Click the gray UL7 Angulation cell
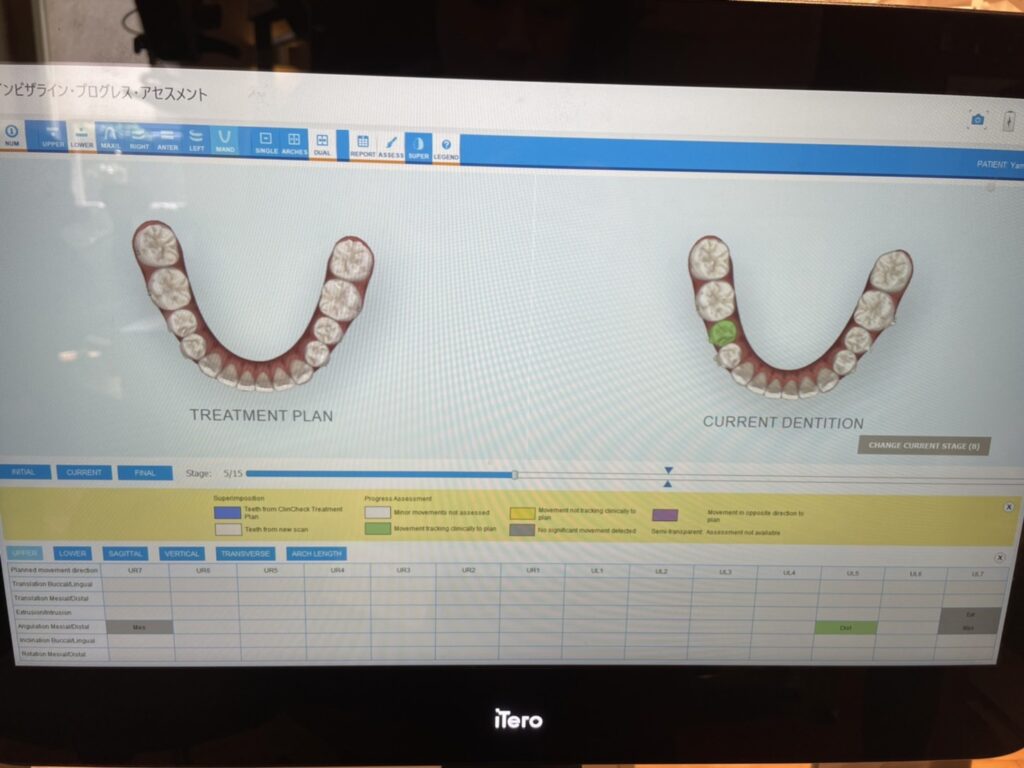The height and width of the screenshot is (768, 1024). (x=968, y=628)
